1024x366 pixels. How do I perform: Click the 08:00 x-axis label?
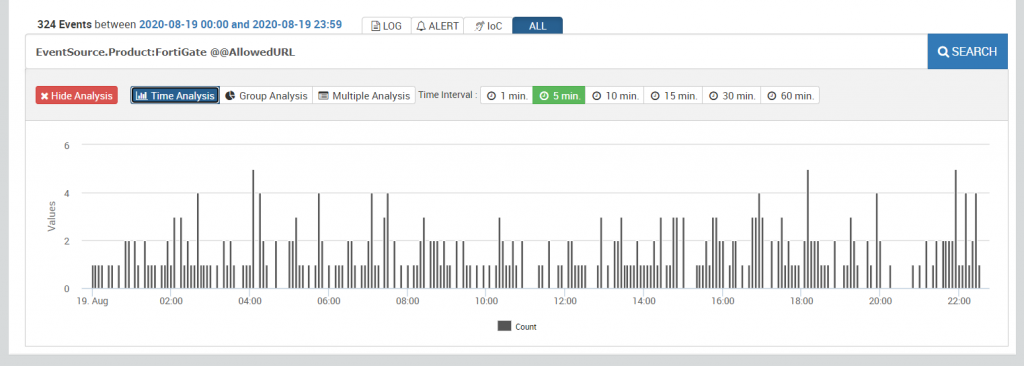click(x=408, y=301)
